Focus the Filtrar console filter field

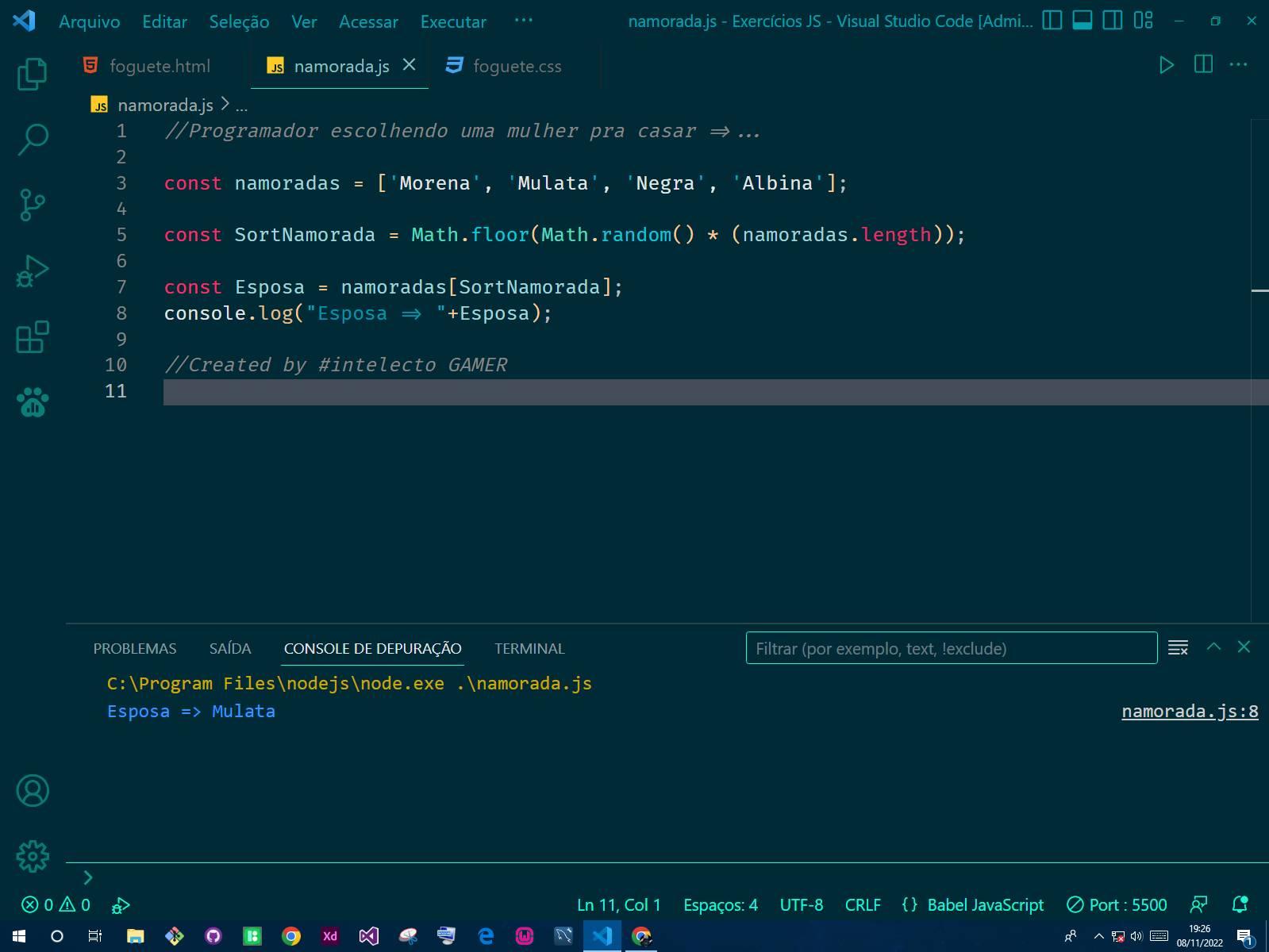[x=951, y=648]
